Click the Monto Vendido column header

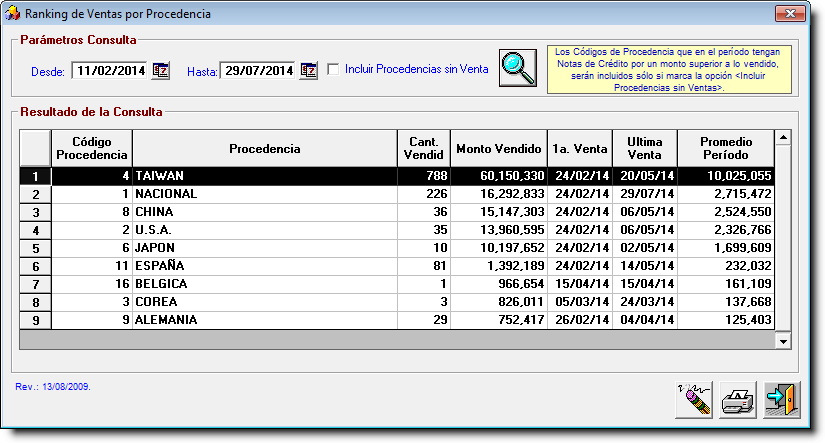[x=499, y=148]
